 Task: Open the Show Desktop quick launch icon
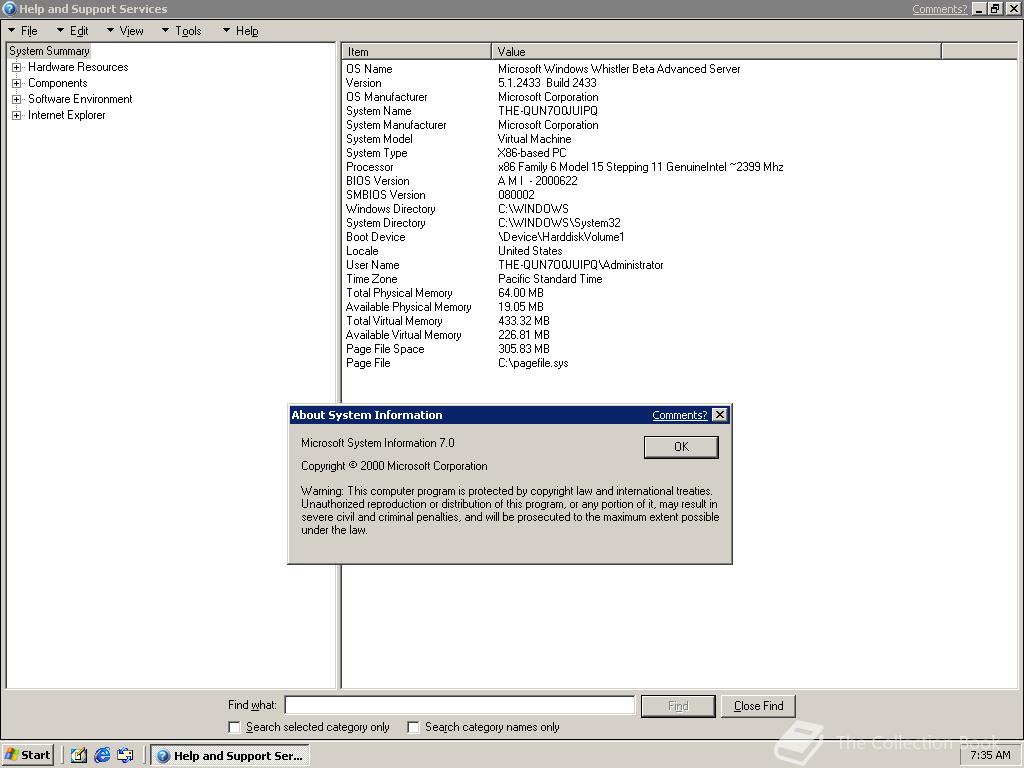(x=78, y=755)
